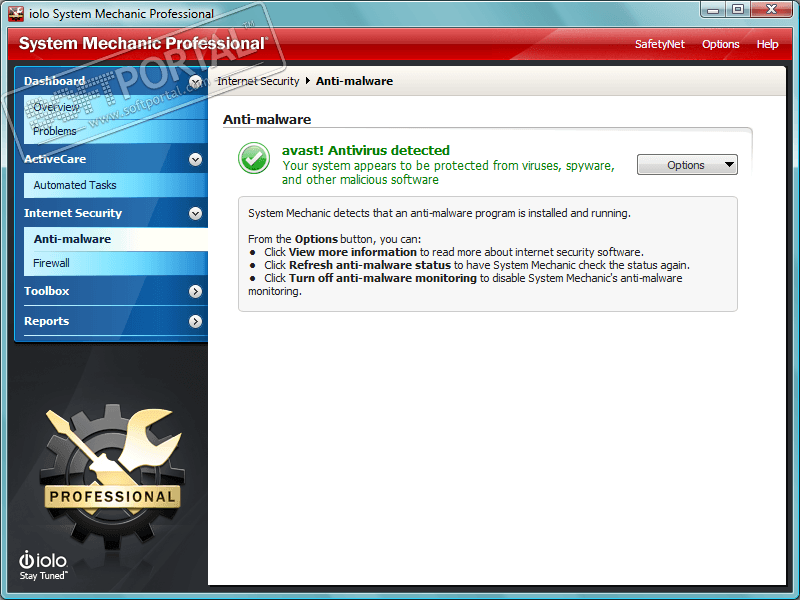This screenshot has height=600, width=800.
Task: Expand the Toolbox section arrow
Action: click(x=195, y=291)
